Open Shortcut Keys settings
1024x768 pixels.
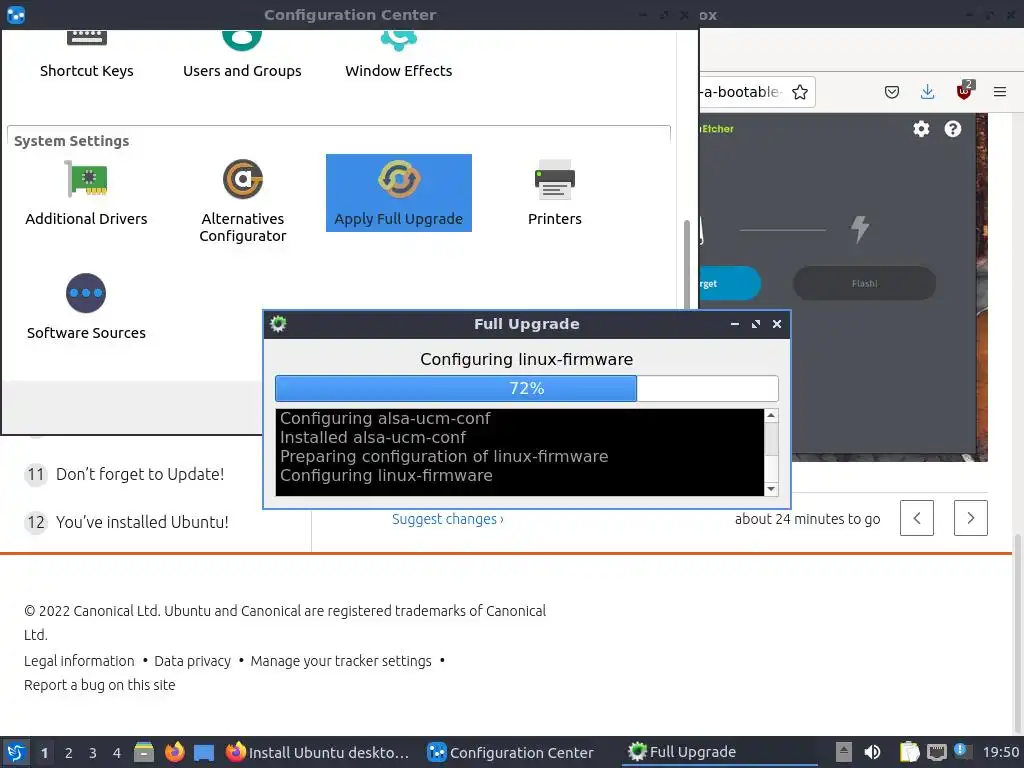[86, 56]
